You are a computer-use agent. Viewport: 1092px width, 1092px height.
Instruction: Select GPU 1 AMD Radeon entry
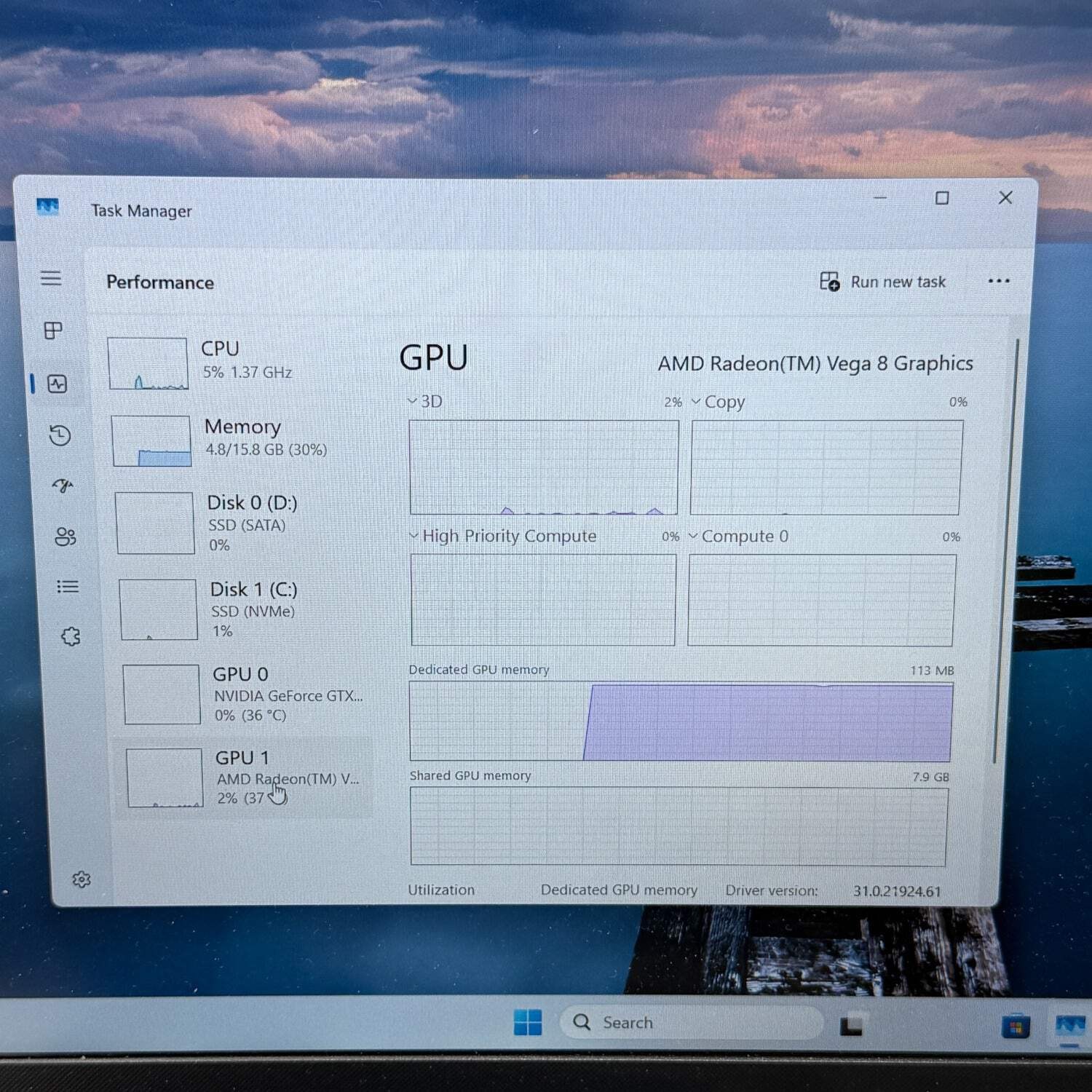(244, 778)
